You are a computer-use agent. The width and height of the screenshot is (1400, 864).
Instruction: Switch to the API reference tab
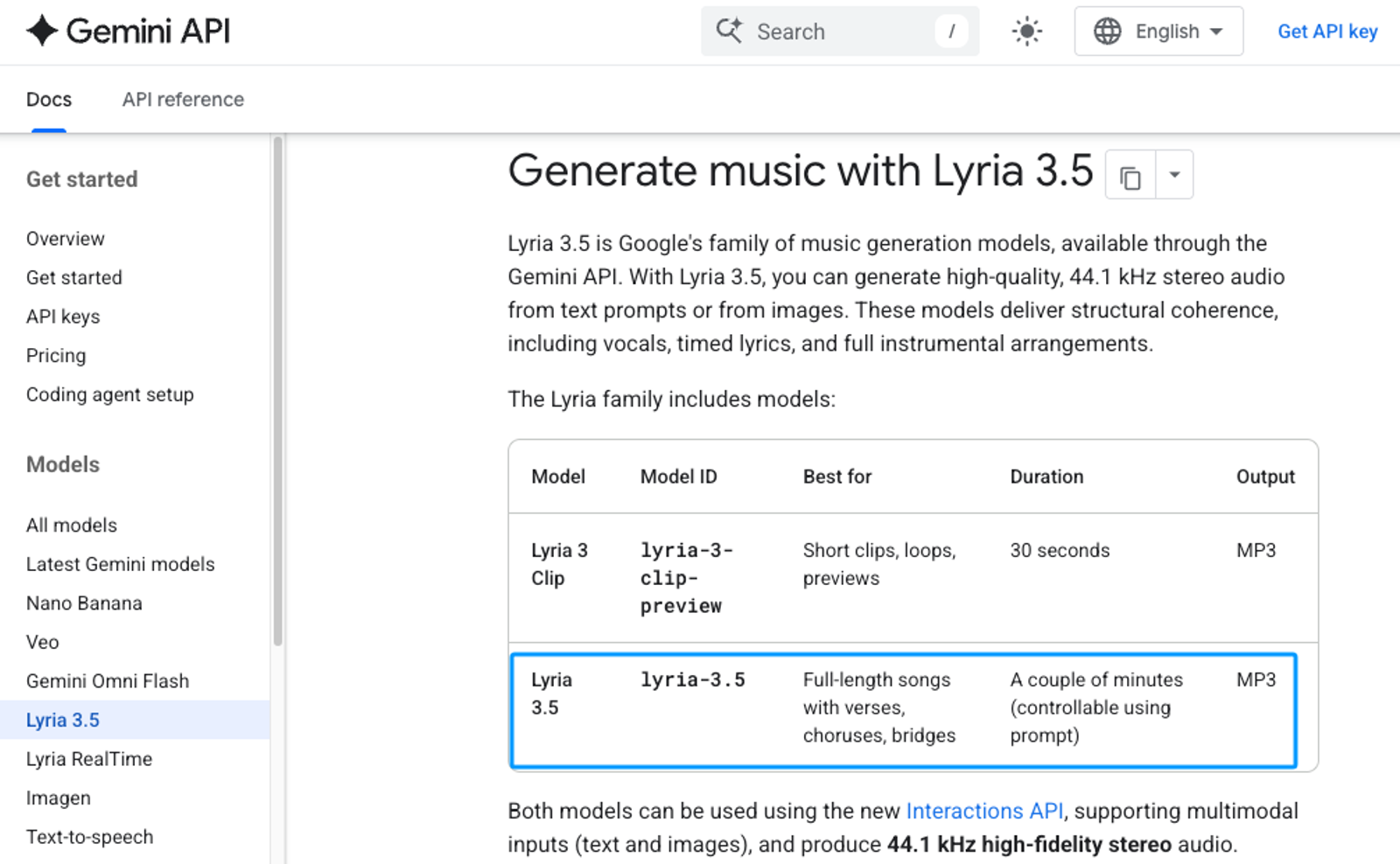[183, 100]
